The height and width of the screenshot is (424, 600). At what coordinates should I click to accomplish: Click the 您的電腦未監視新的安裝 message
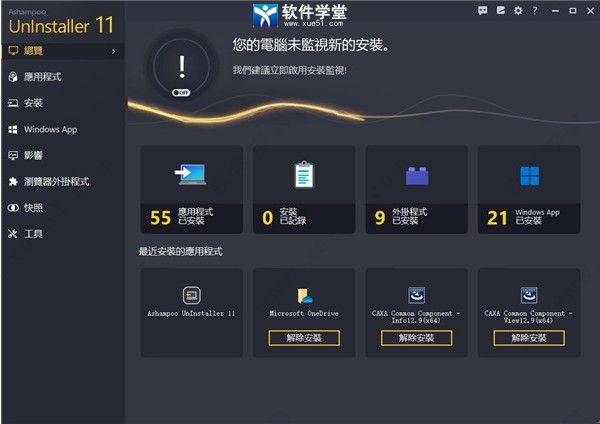click(x=311, y=45)
